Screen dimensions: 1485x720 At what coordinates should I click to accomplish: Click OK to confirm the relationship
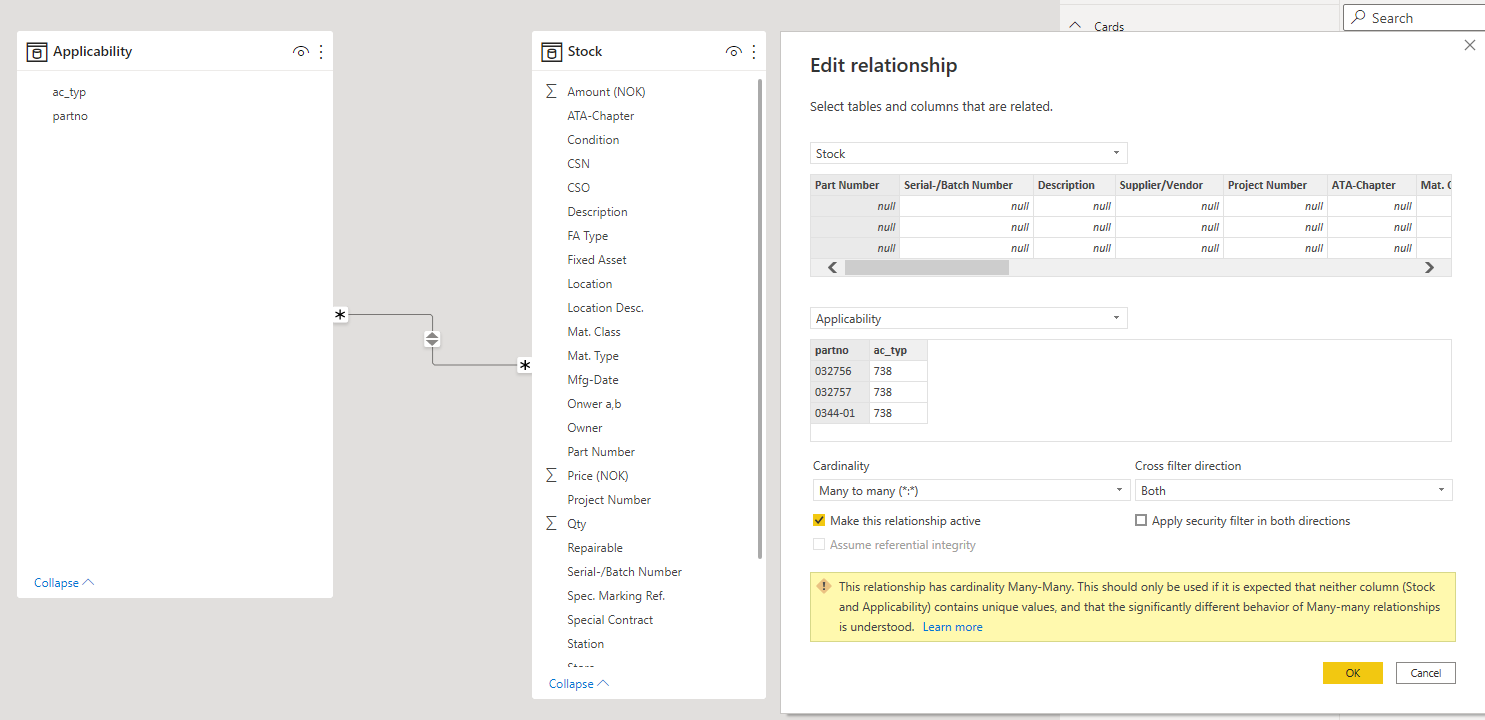[x=1352, y=673]
